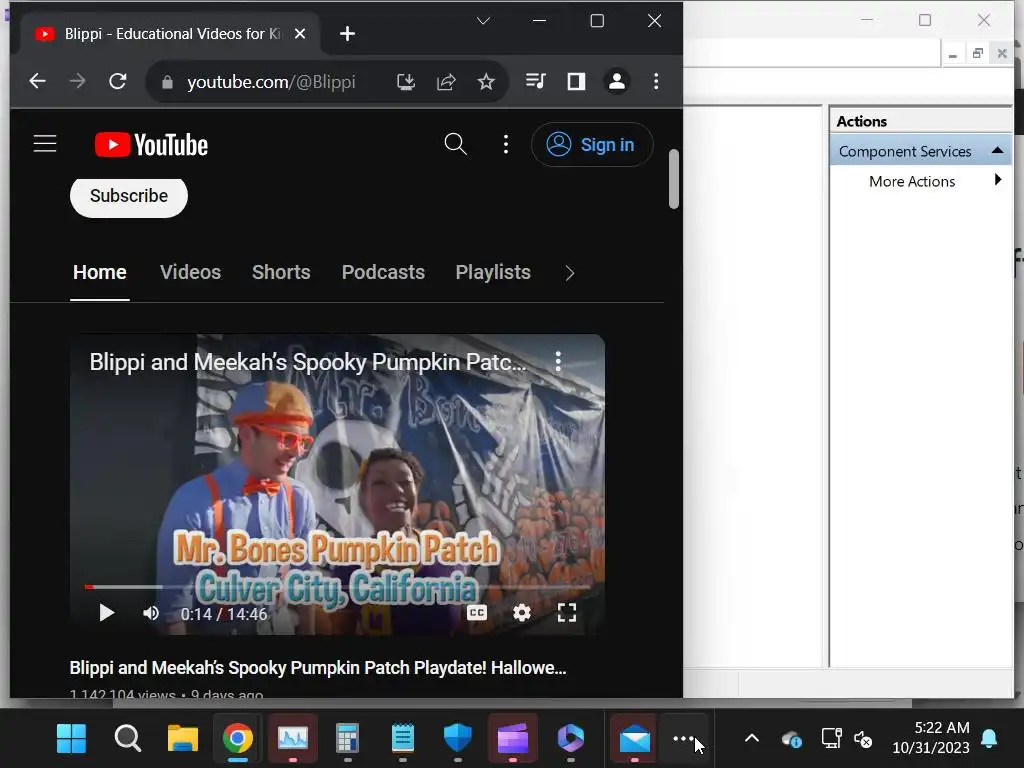Open YouTube search
The image size is (1024, 768).
(x=455, y=144)
